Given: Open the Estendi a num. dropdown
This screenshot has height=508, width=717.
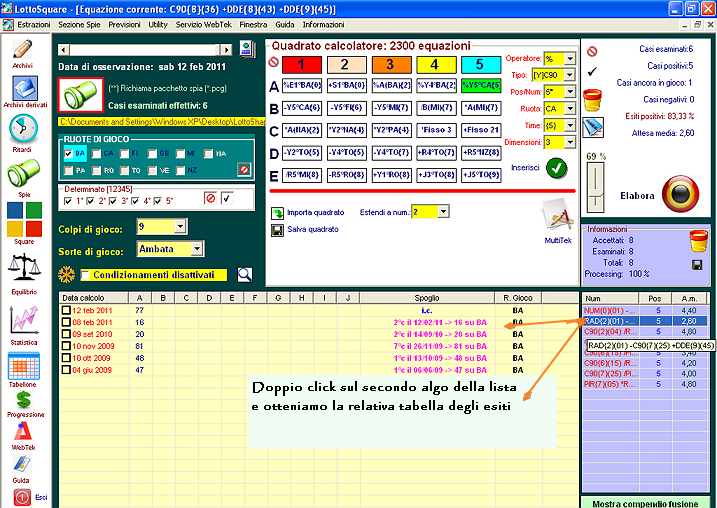Looking at the screenshot, I should click(x=443, y=212).
